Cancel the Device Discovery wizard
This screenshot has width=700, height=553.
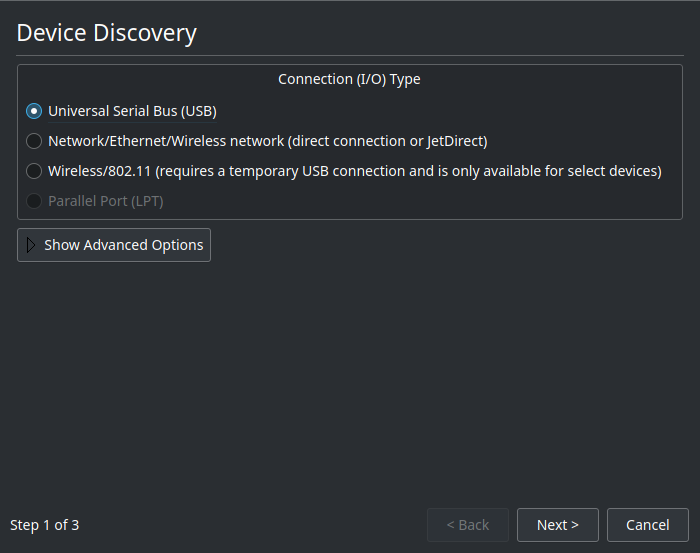(x=647, y=525)
